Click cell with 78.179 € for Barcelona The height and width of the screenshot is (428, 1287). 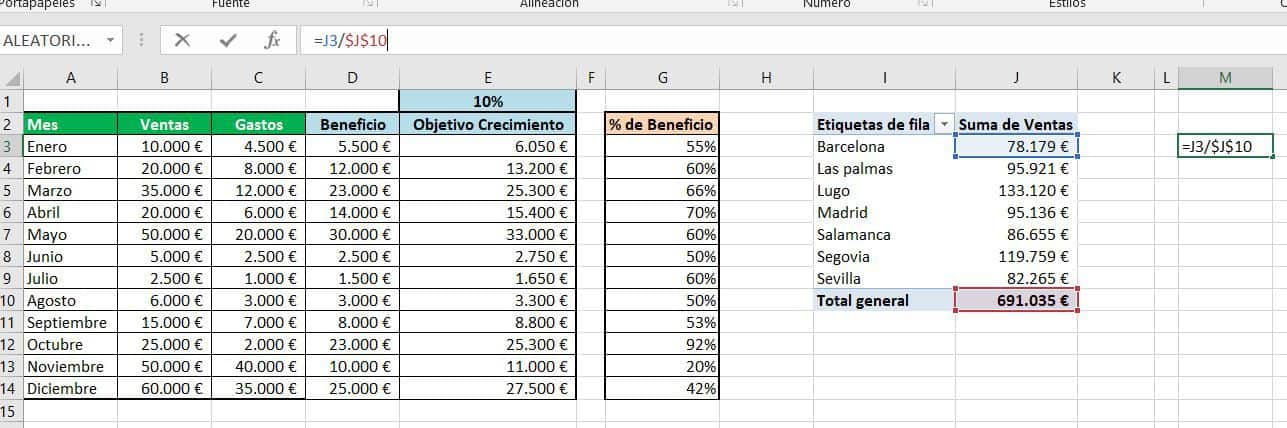[x=1016, y=146]
